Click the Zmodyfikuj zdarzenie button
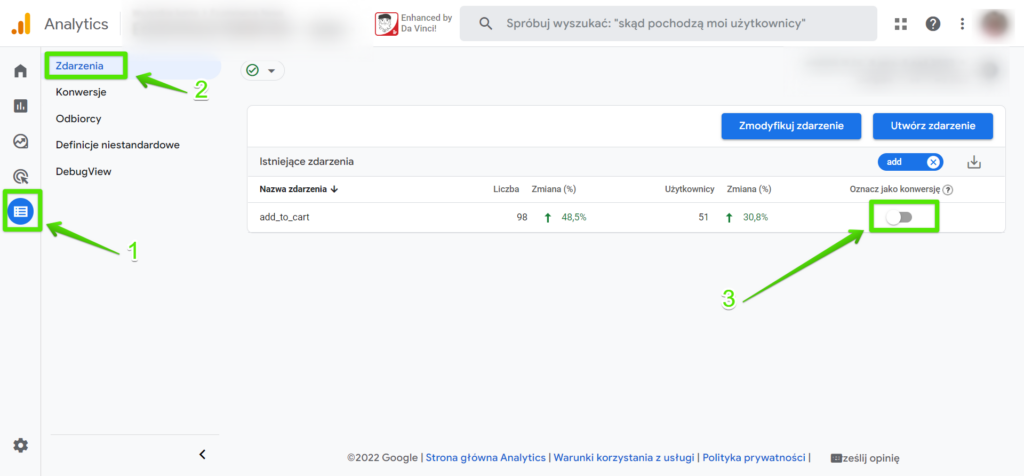This screenshot has height=476, width=1024. tap(792, 126)
